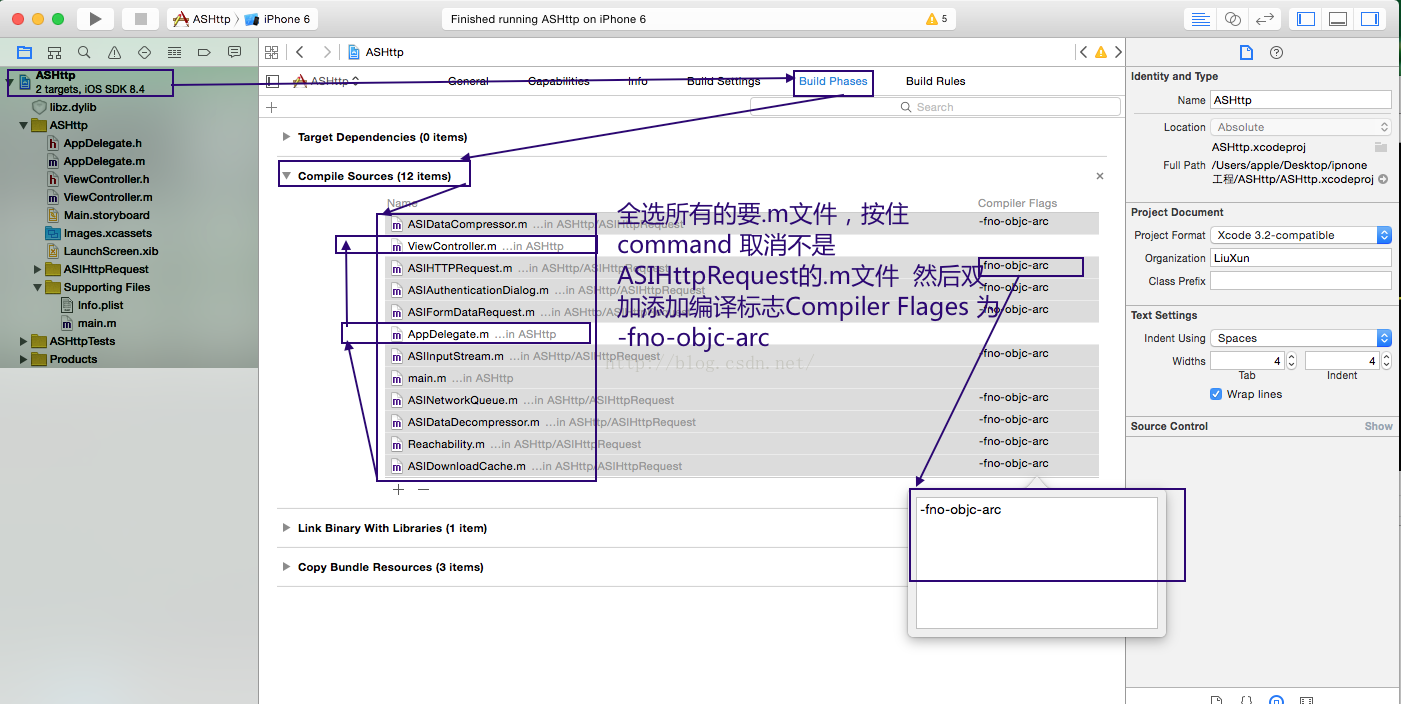This screenshot has height=704, width=1401.
Task: Run the ASHttp scheme with Play button
Action: (x=95, y=18)
